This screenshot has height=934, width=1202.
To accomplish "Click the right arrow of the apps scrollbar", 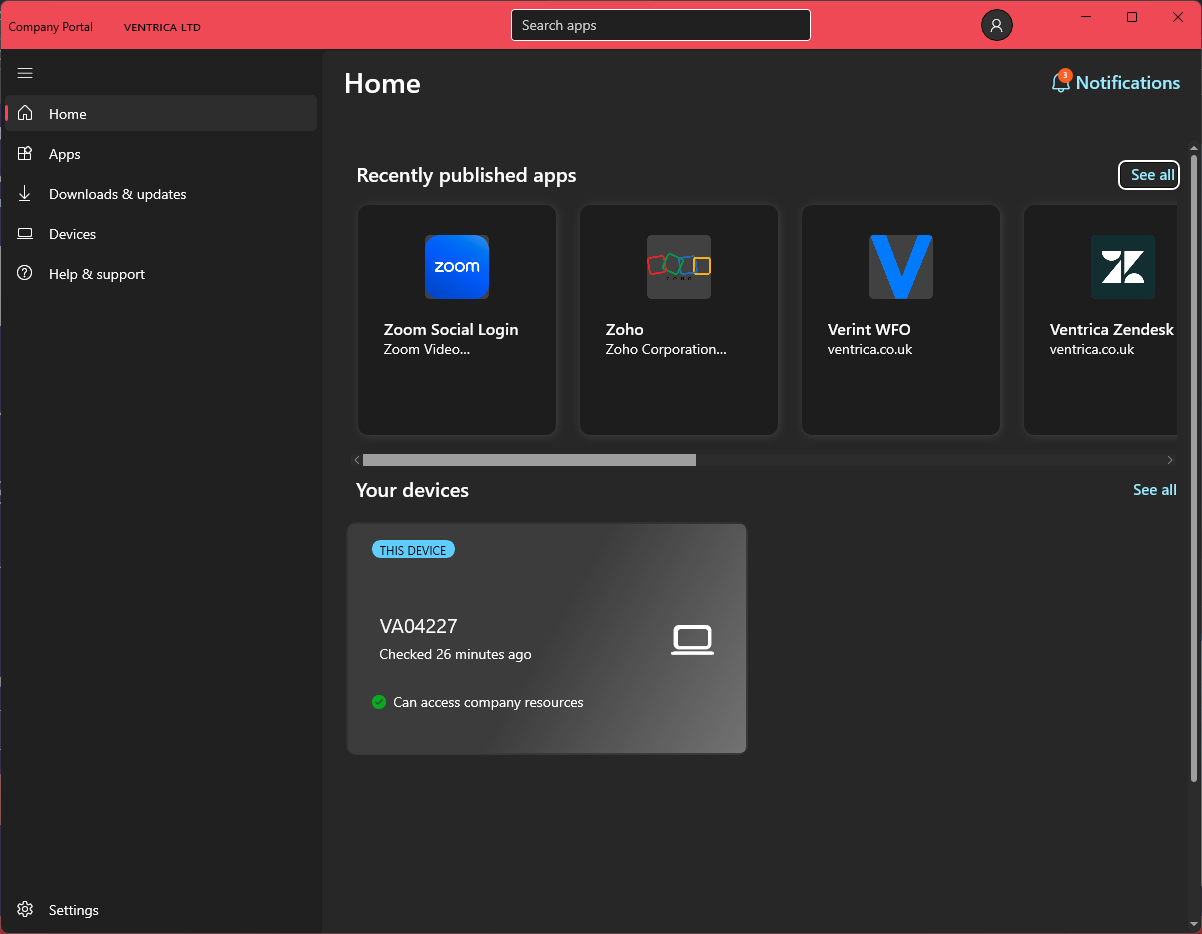I will [x=1170, y=460].
